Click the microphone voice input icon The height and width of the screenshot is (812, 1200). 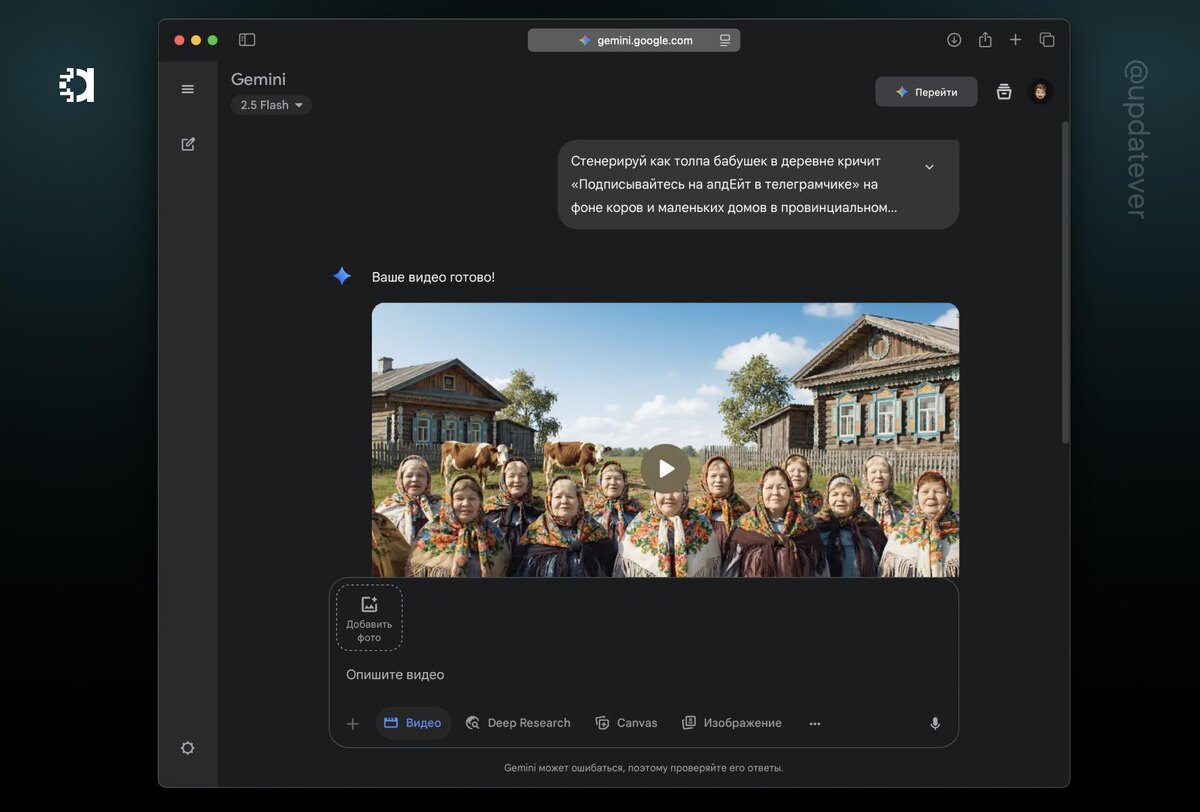tap(935, 723)
